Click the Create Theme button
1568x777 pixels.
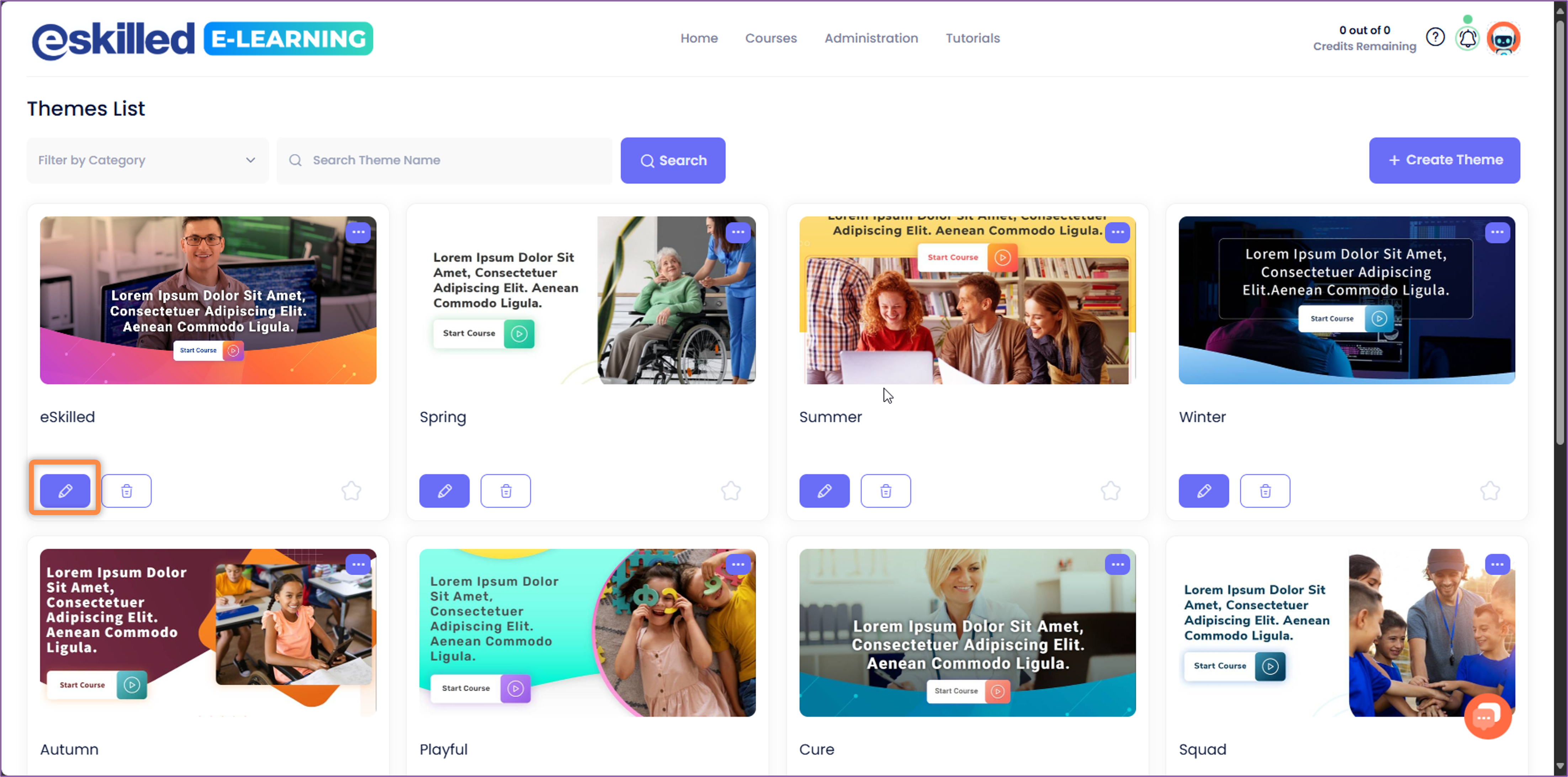(1445, 160)
